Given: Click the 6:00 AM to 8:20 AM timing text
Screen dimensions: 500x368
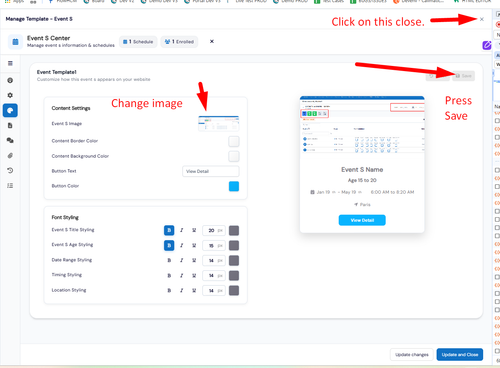Looking at the screenshot, I should (x=392, y=192).
